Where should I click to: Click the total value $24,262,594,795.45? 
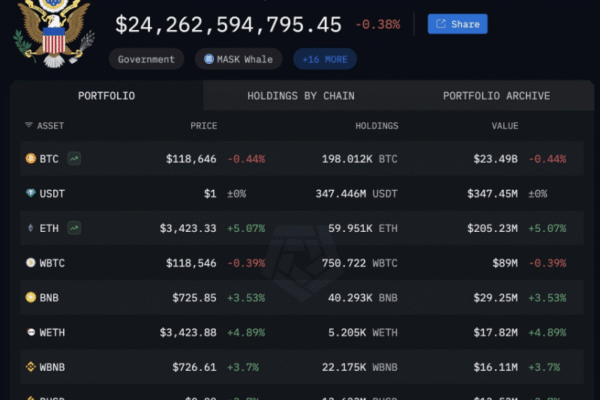click(228, 25)
